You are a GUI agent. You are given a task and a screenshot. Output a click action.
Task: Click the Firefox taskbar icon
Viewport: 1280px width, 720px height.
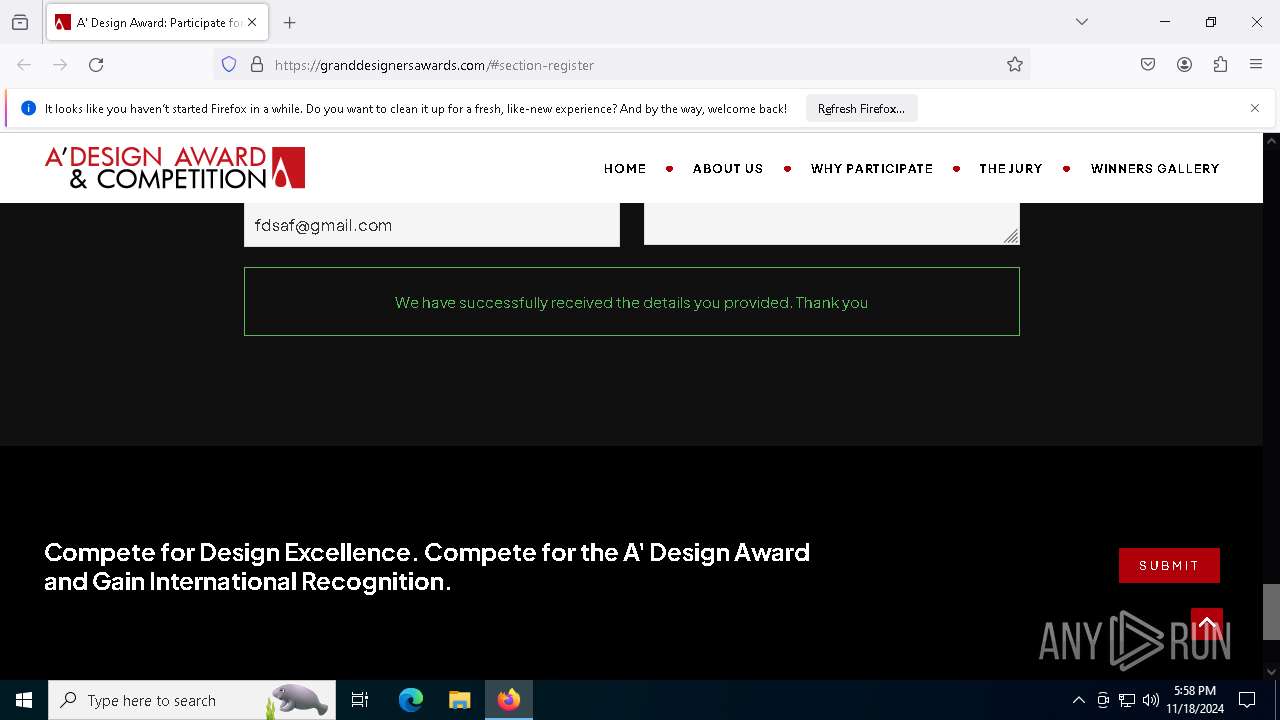tap(509, 700)
